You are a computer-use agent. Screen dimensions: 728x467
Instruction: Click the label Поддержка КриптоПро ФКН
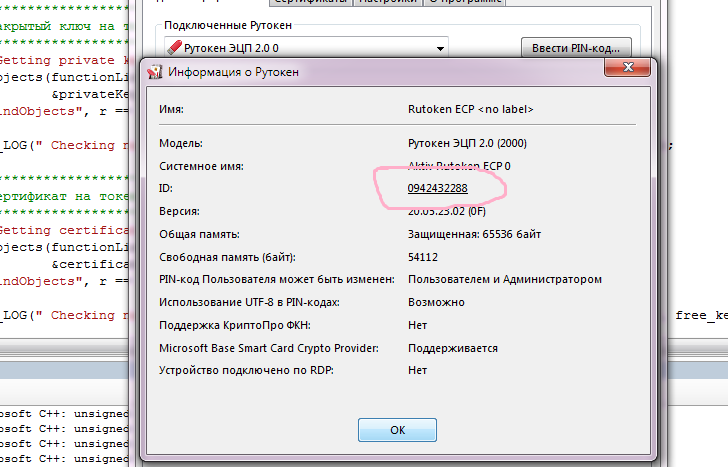tap(234, 325)
